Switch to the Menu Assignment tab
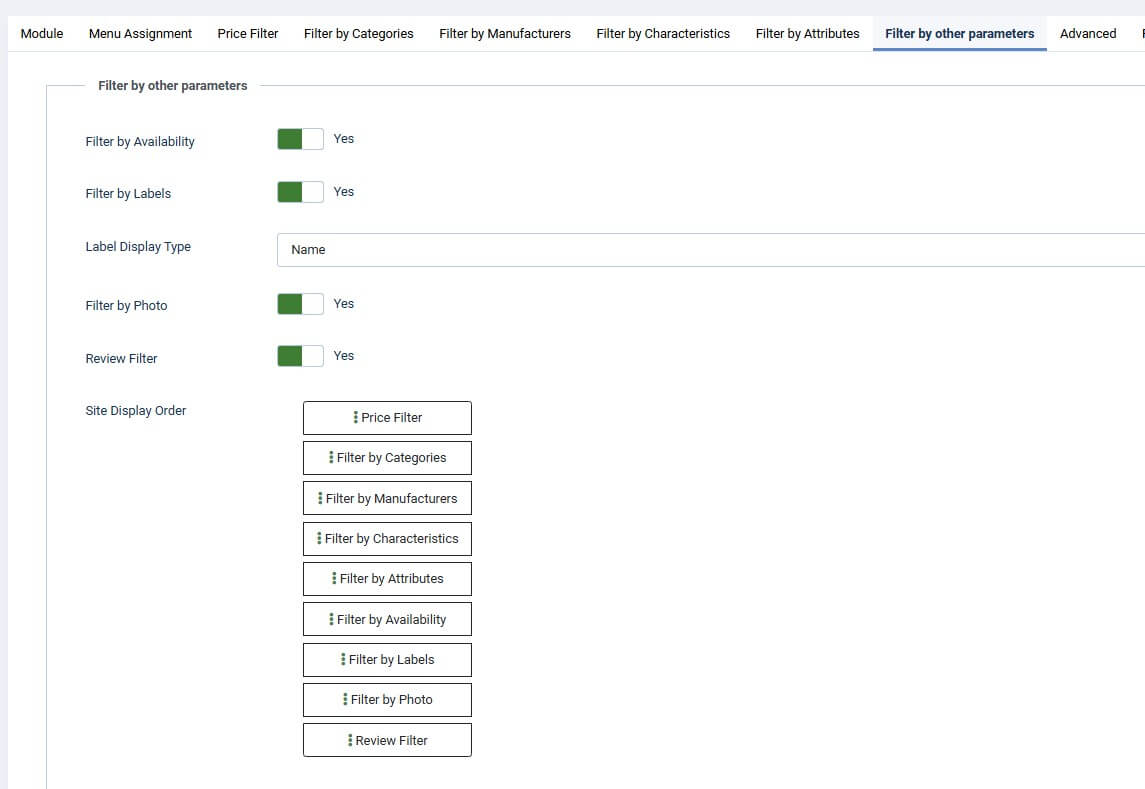Screen dimensions: 1145x789 (140, 34)
